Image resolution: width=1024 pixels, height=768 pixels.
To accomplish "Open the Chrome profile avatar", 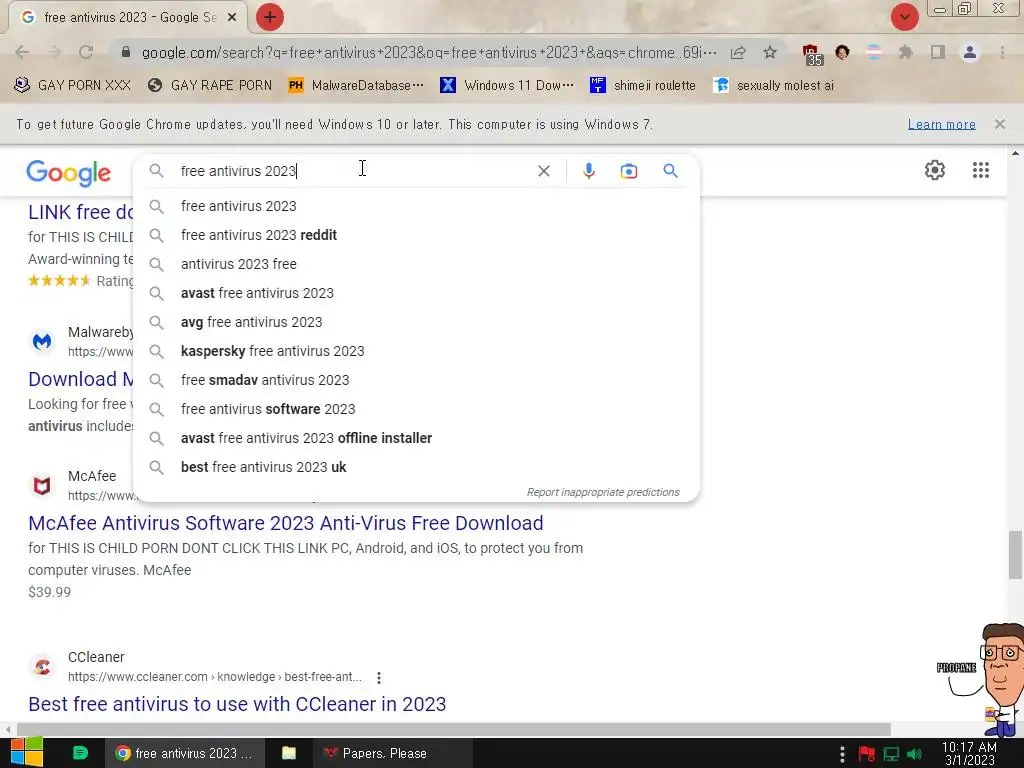I will [970, 52].
